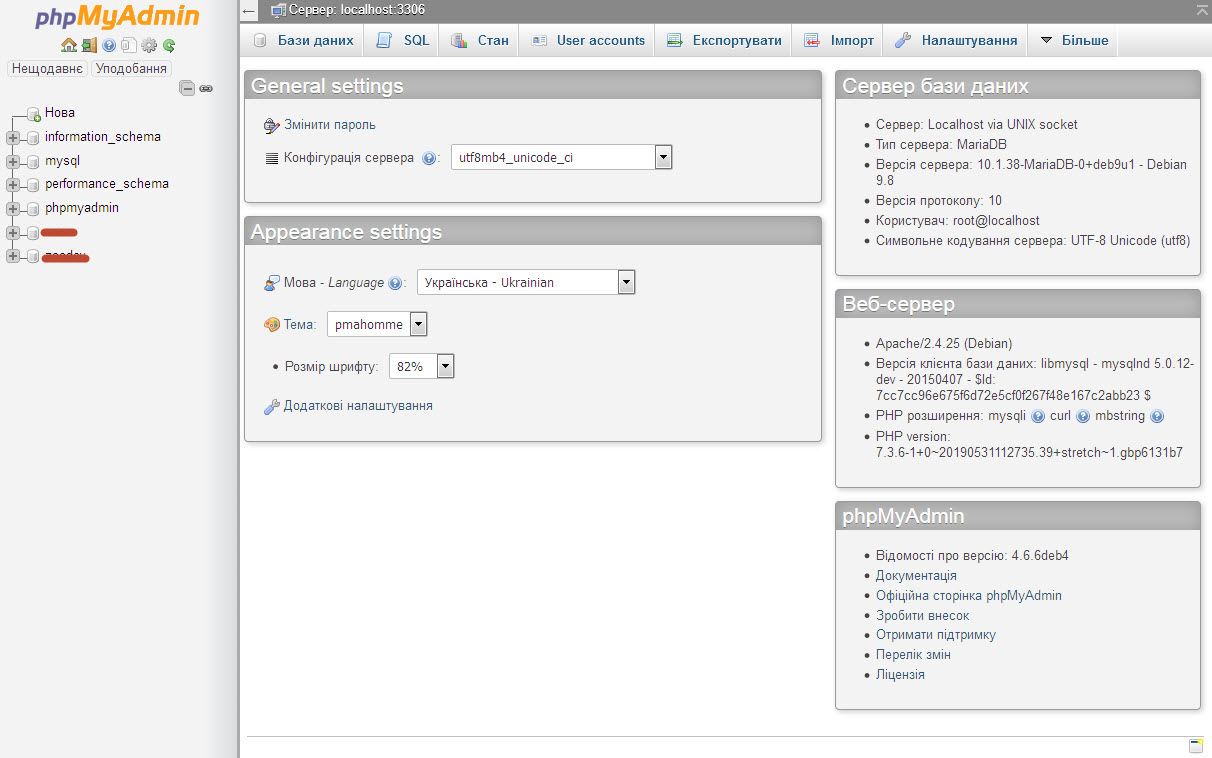Expand the performance_schema database node
Viewport: 1212px width, 758px height.
coord(13,184)
